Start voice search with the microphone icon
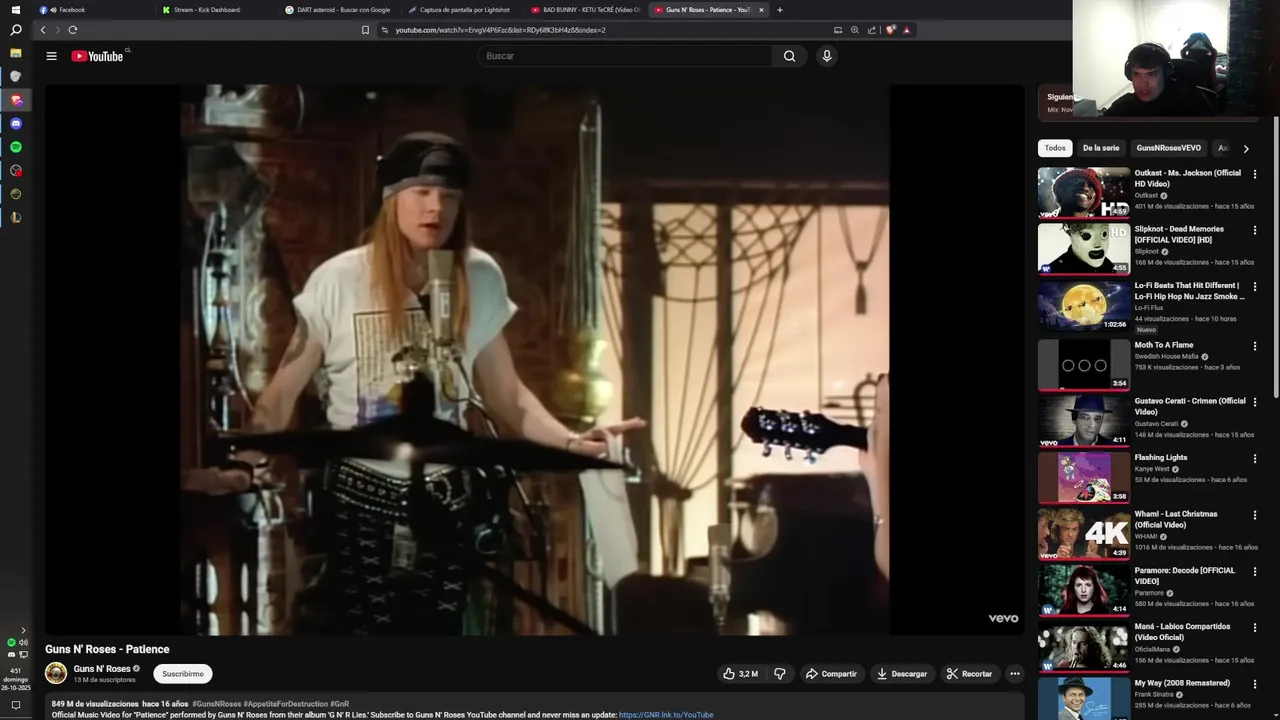 [826, 56]
